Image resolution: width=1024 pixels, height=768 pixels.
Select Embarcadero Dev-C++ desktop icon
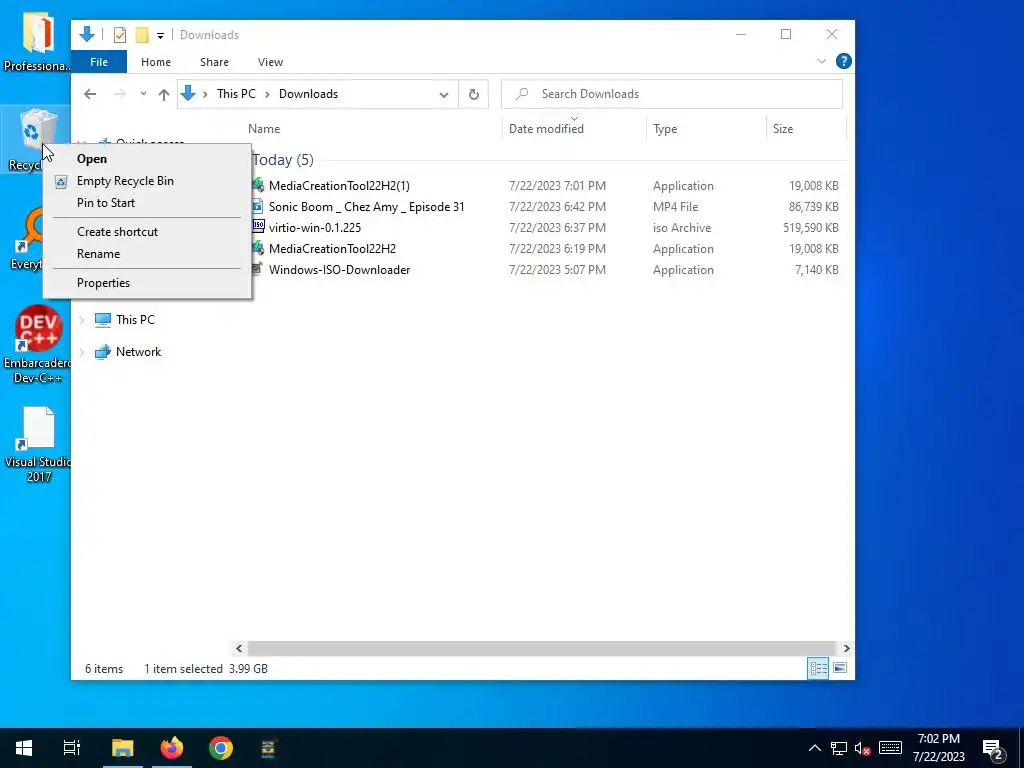[37, 345]
